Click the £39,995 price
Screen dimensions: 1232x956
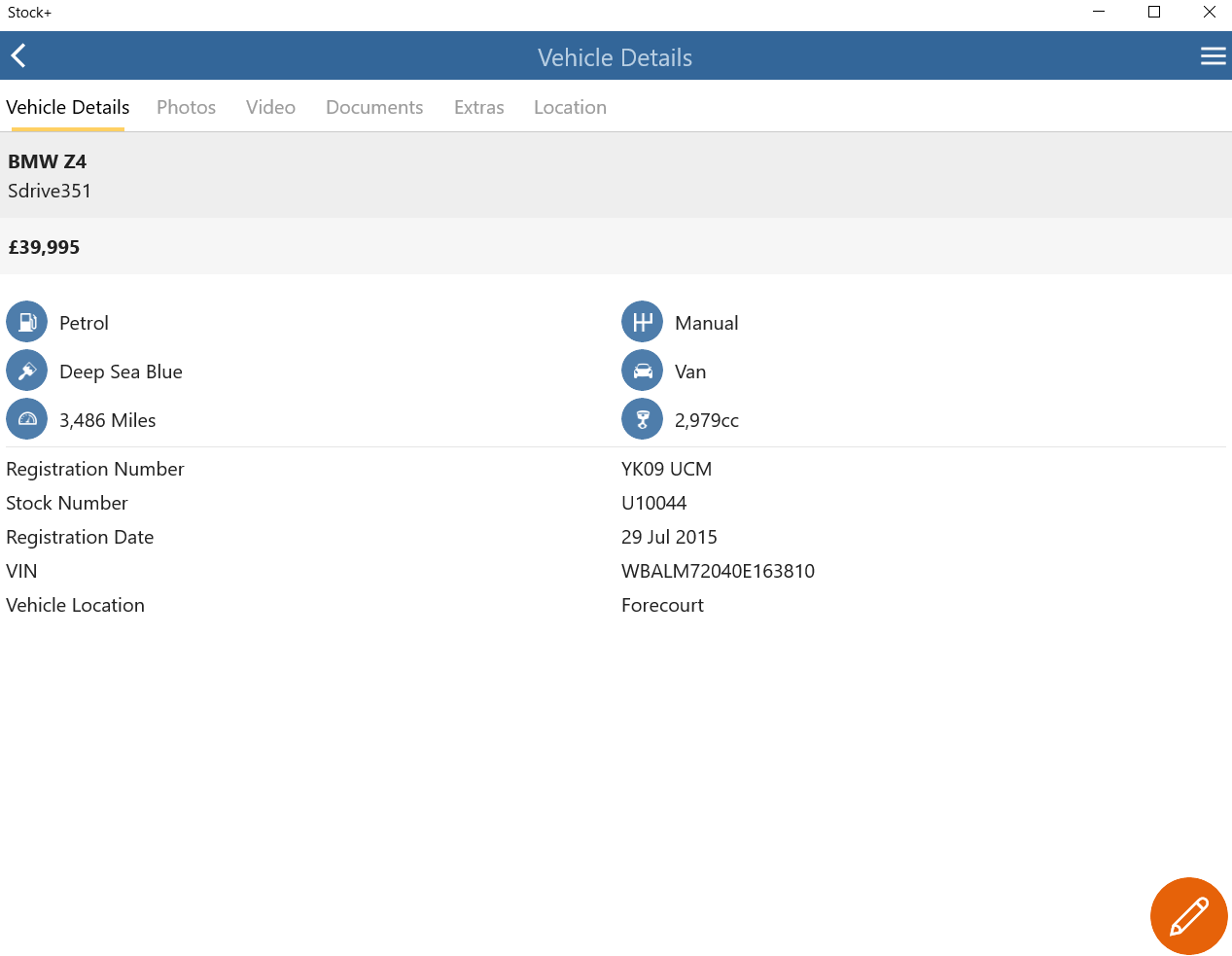point(44,247)
